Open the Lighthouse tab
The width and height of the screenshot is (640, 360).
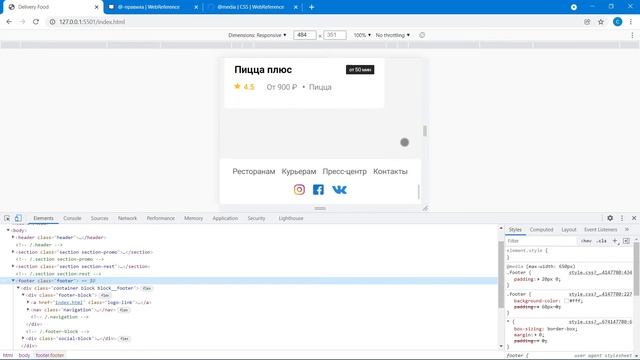click(291, 218)
